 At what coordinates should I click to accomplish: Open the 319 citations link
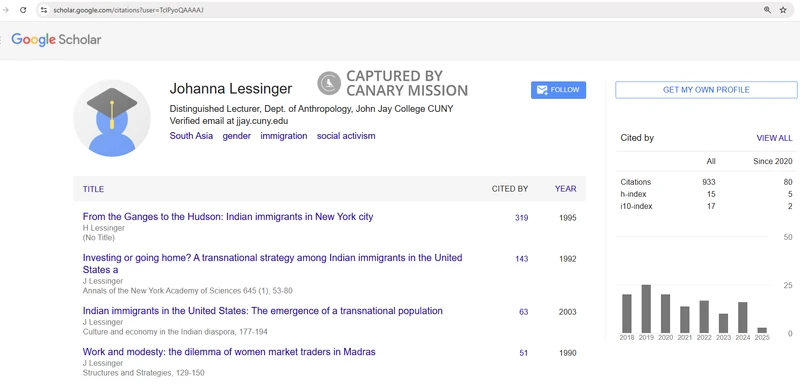point(521,218)
